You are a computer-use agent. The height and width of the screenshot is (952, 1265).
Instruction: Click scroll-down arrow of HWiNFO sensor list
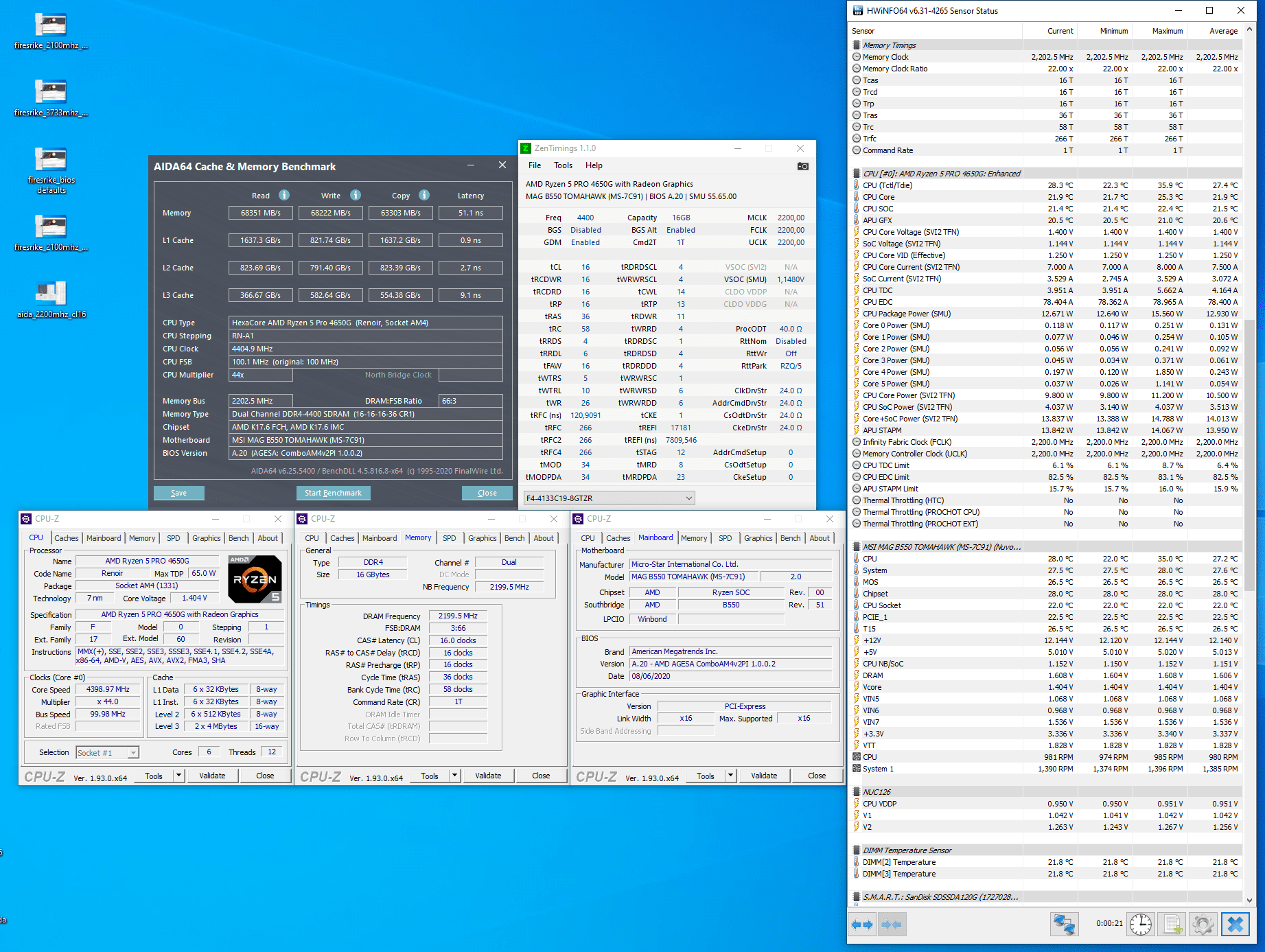[1250, 900]
